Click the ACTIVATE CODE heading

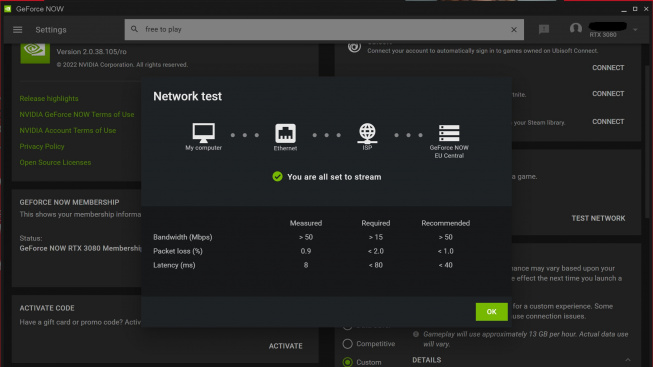click(47, 308)
